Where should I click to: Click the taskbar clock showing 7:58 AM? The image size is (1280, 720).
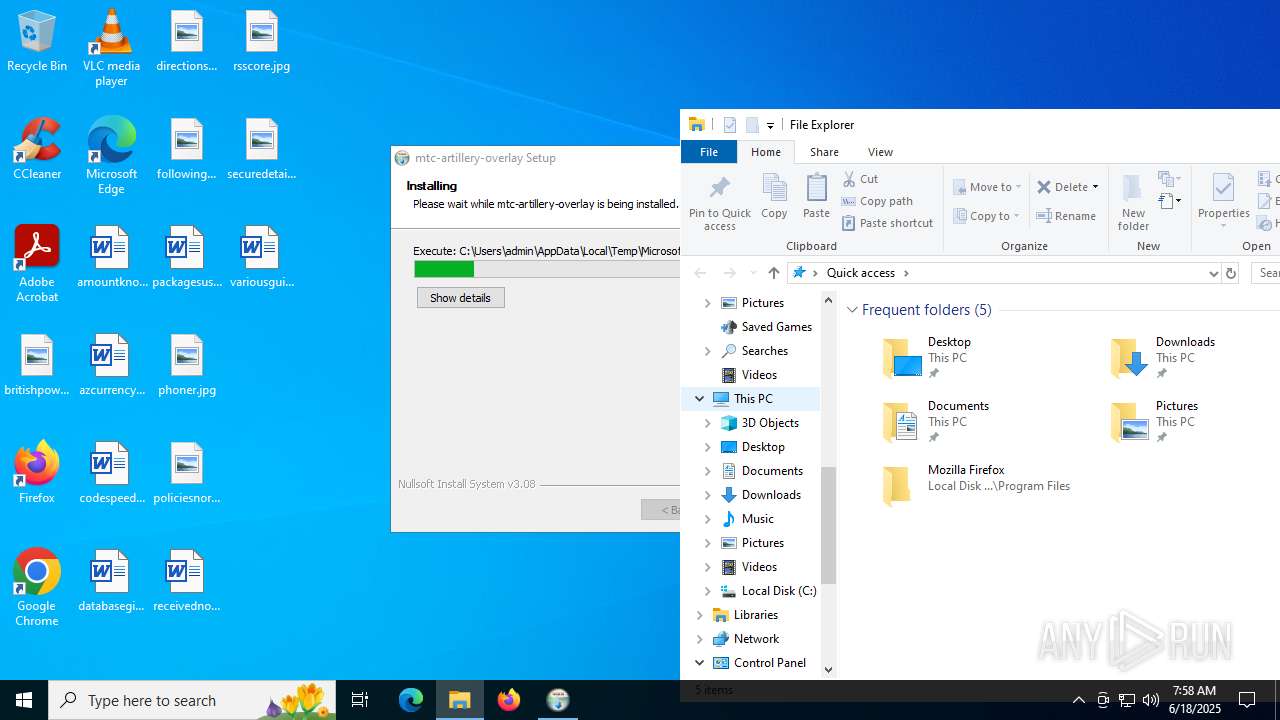(1195, 700)
